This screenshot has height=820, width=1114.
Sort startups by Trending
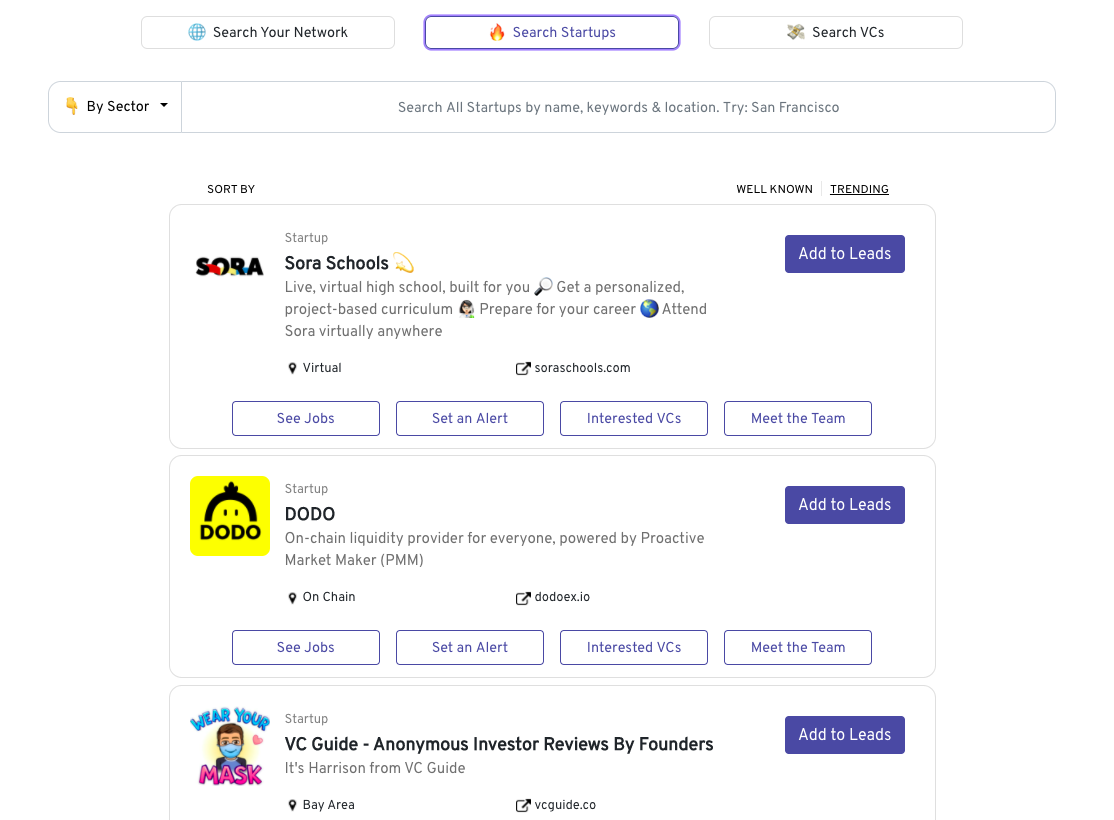pyautogui.click(x=859, y=189)
